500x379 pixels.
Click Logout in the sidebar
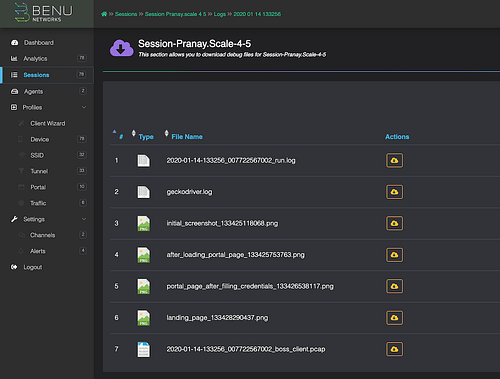point(33,267)
